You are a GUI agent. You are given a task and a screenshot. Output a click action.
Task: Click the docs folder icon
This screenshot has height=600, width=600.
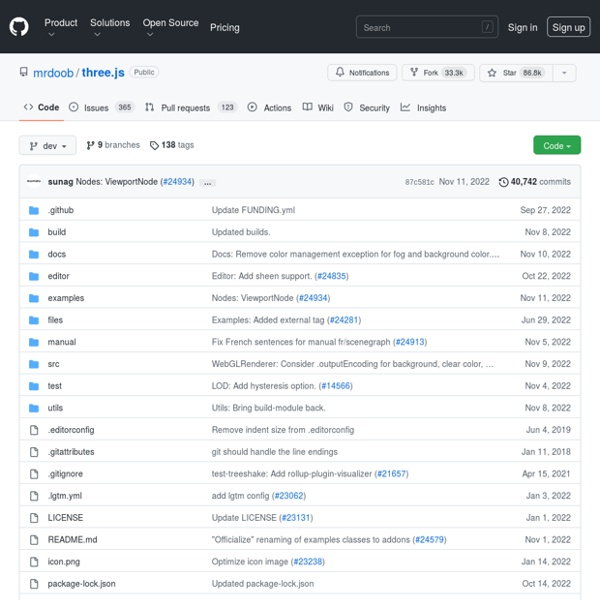click(x=34, y=254)
